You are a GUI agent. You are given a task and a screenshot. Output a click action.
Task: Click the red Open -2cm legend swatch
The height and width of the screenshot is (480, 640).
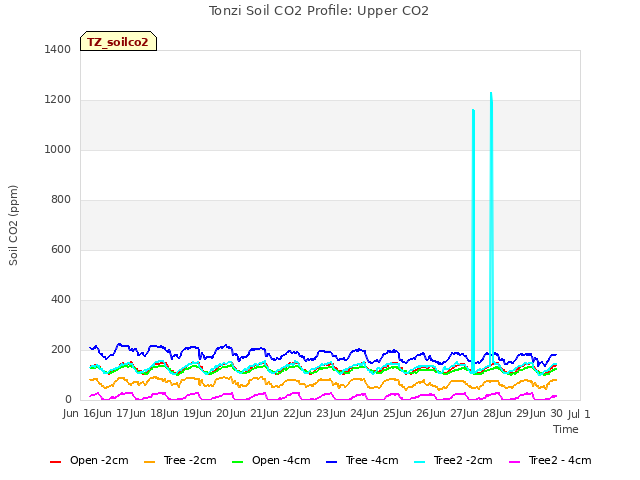(55, 462)
